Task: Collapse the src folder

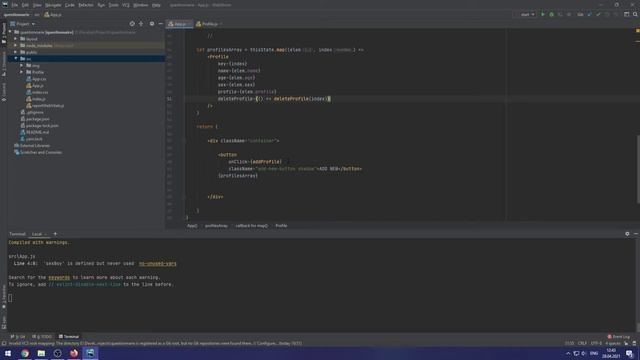Action: [16, 59]
